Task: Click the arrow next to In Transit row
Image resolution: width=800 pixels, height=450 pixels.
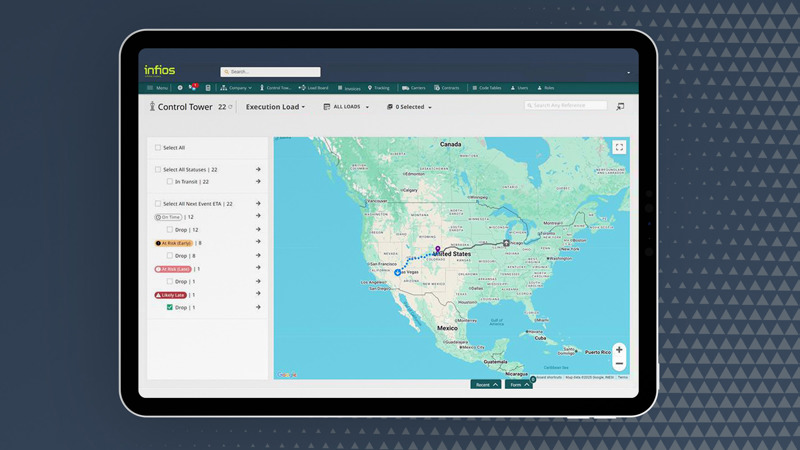Action: 258,182
